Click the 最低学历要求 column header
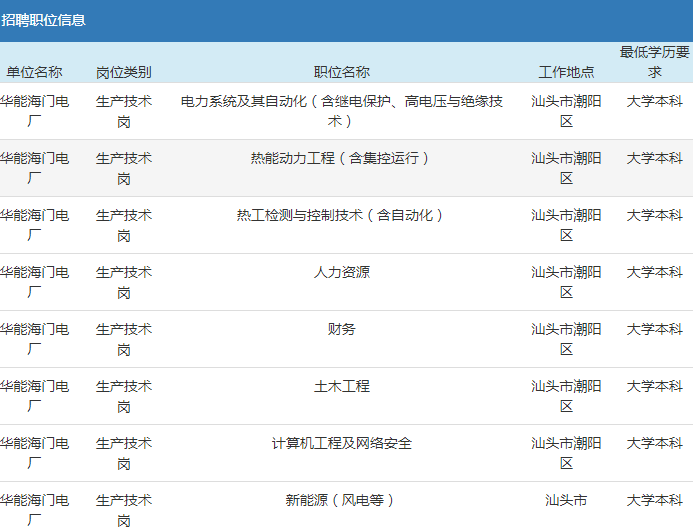Viewport: 693px width, 531px height. click(654, 62)
